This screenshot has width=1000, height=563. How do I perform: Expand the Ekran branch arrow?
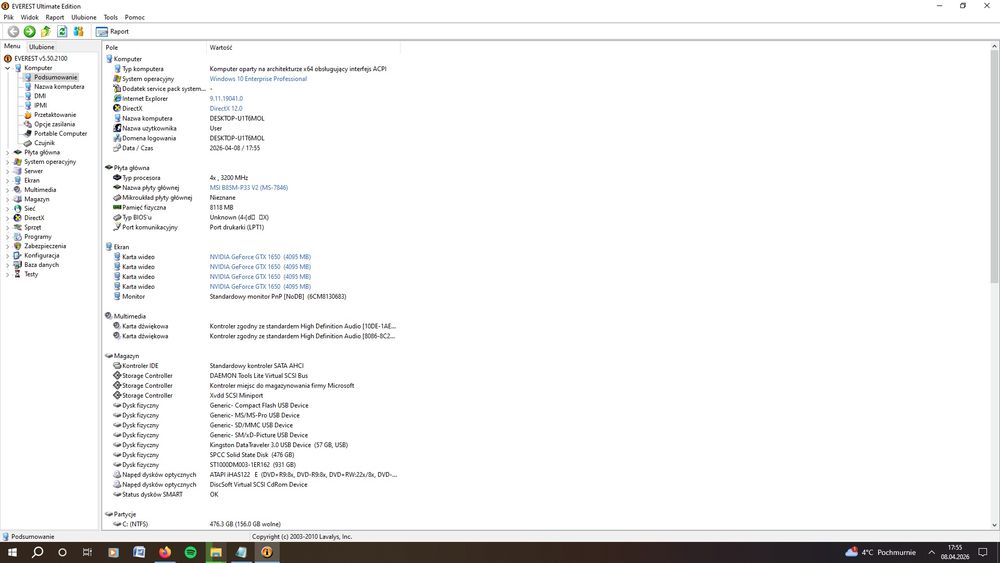(x=8, y=180)
